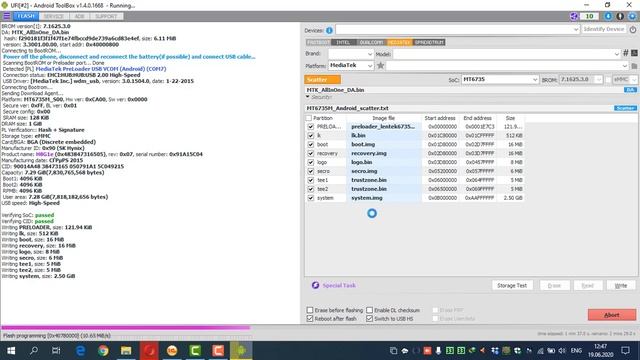
Task: Click the Devices info icon
Action: point(329,30)
